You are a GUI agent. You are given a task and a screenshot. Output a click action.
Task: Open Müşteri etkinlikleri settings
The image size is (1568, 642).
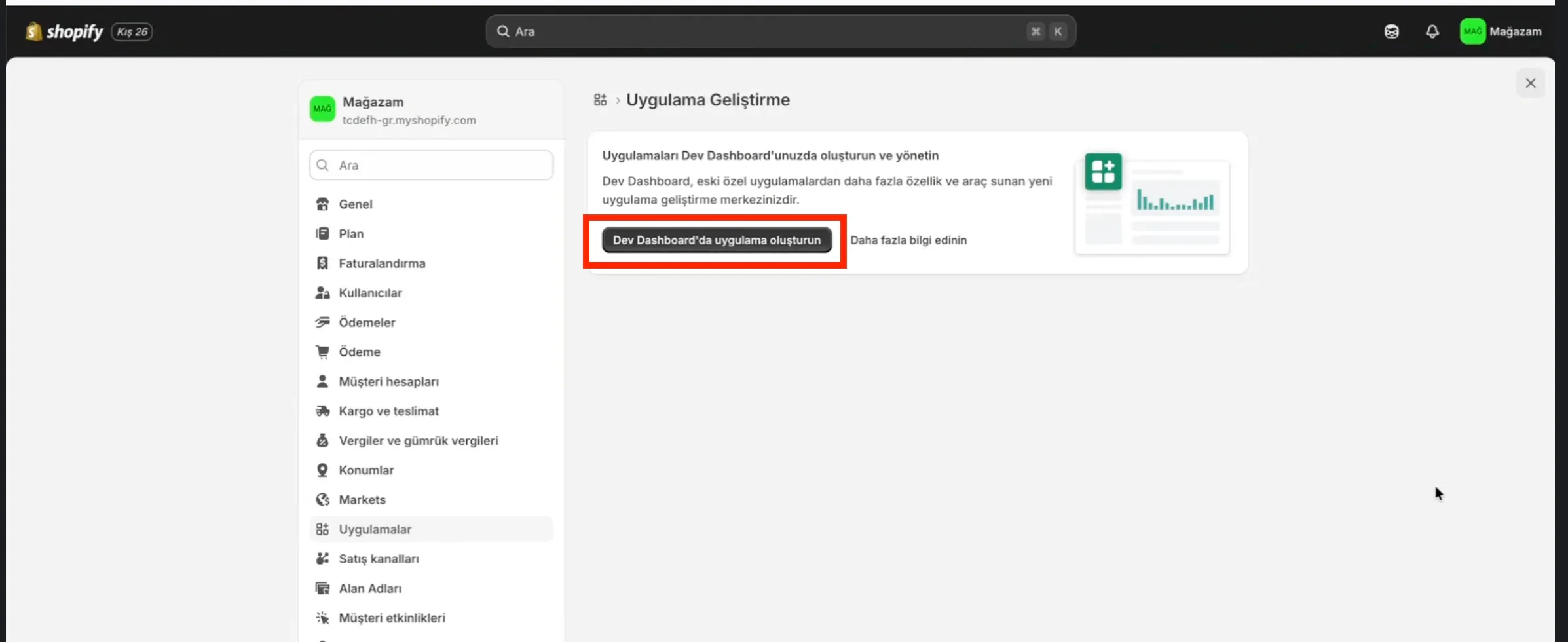431,618
